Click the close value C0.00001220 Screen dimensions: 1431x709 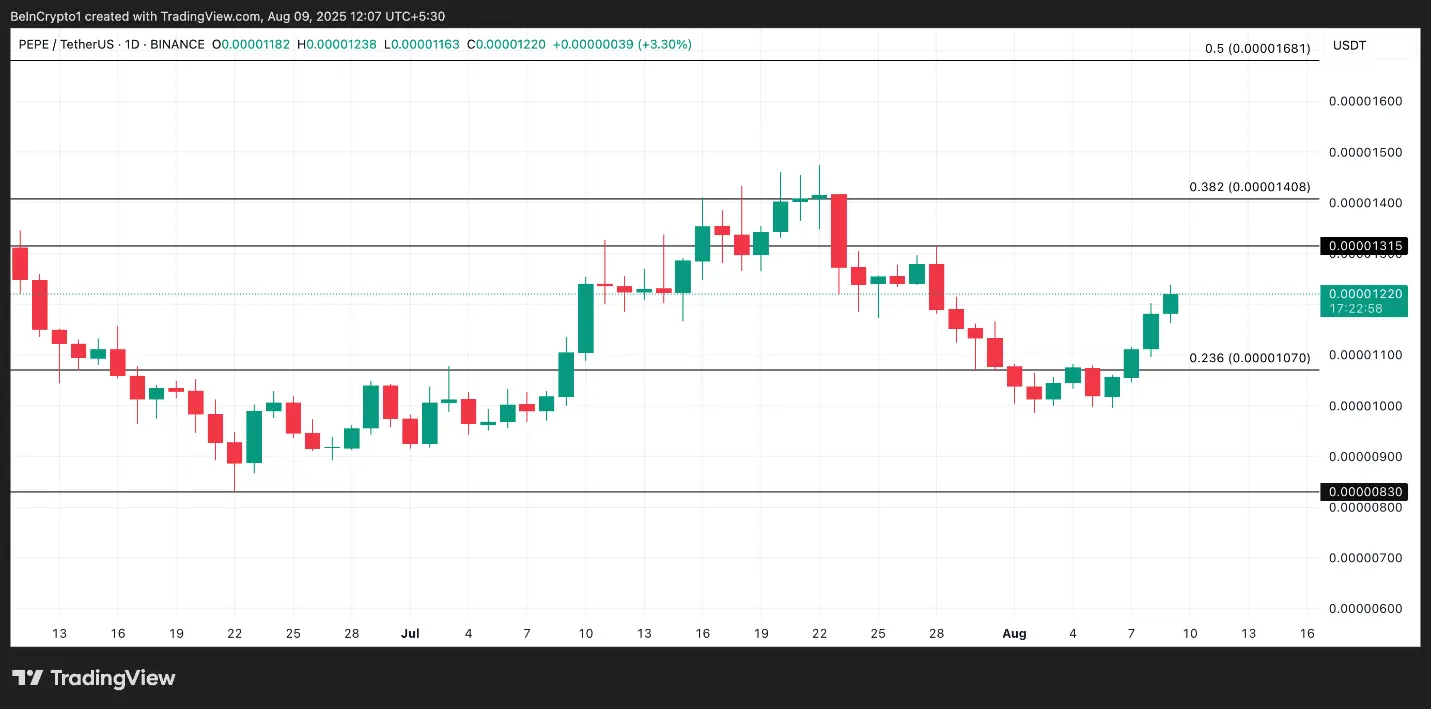[505, 45]
